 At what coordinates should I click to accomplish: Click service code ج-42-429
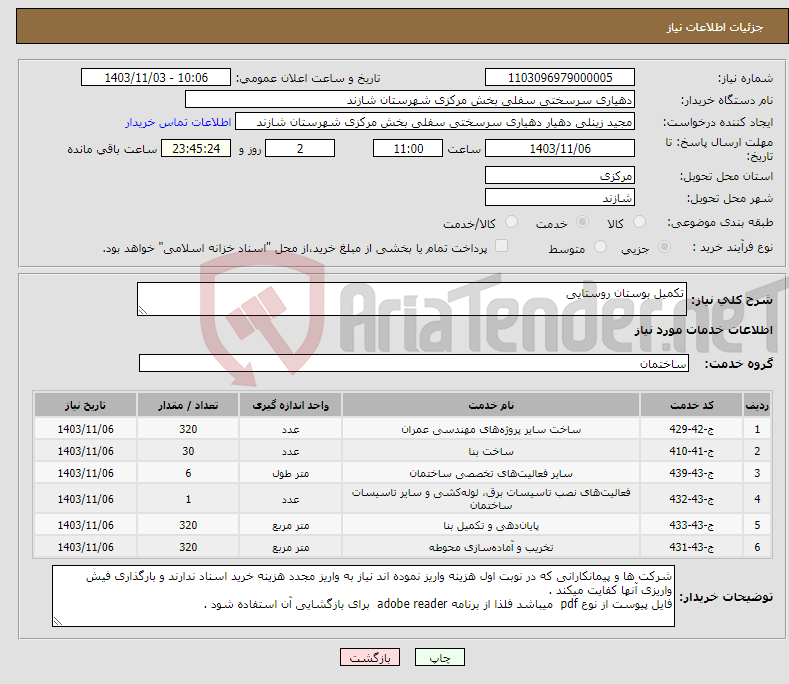point(691,429)
